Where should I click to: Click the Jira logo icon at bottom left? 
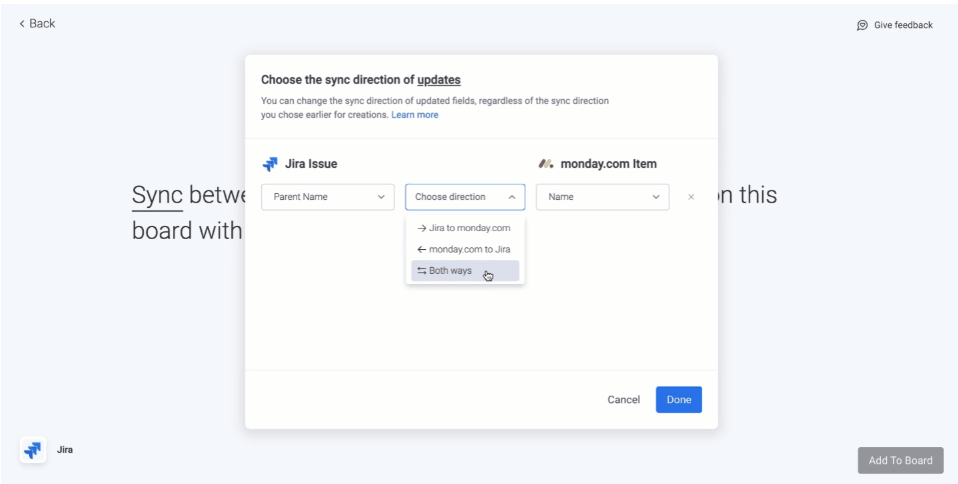(33, 450)
